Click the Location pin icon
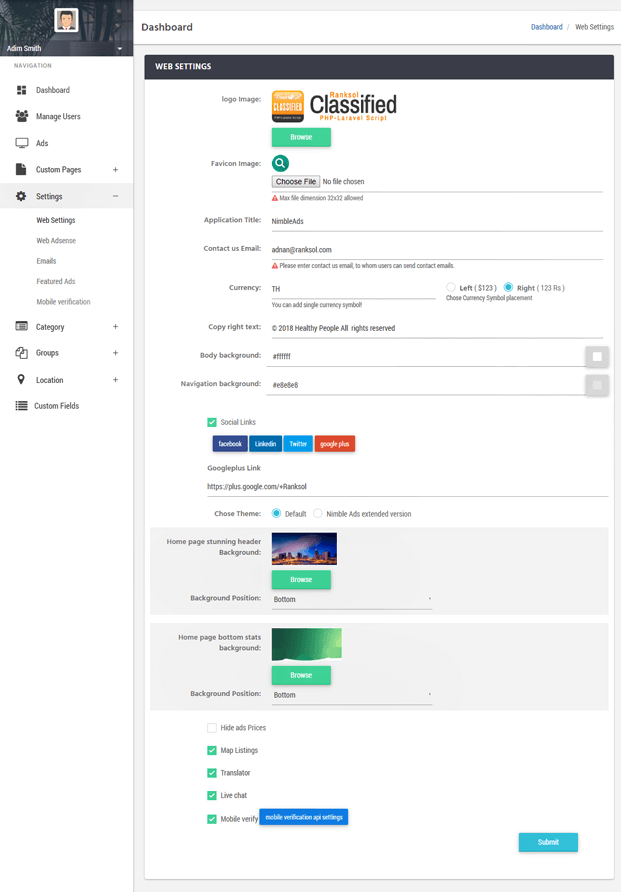The height and width of the screenshot is (892, 621). pos(22,380)
